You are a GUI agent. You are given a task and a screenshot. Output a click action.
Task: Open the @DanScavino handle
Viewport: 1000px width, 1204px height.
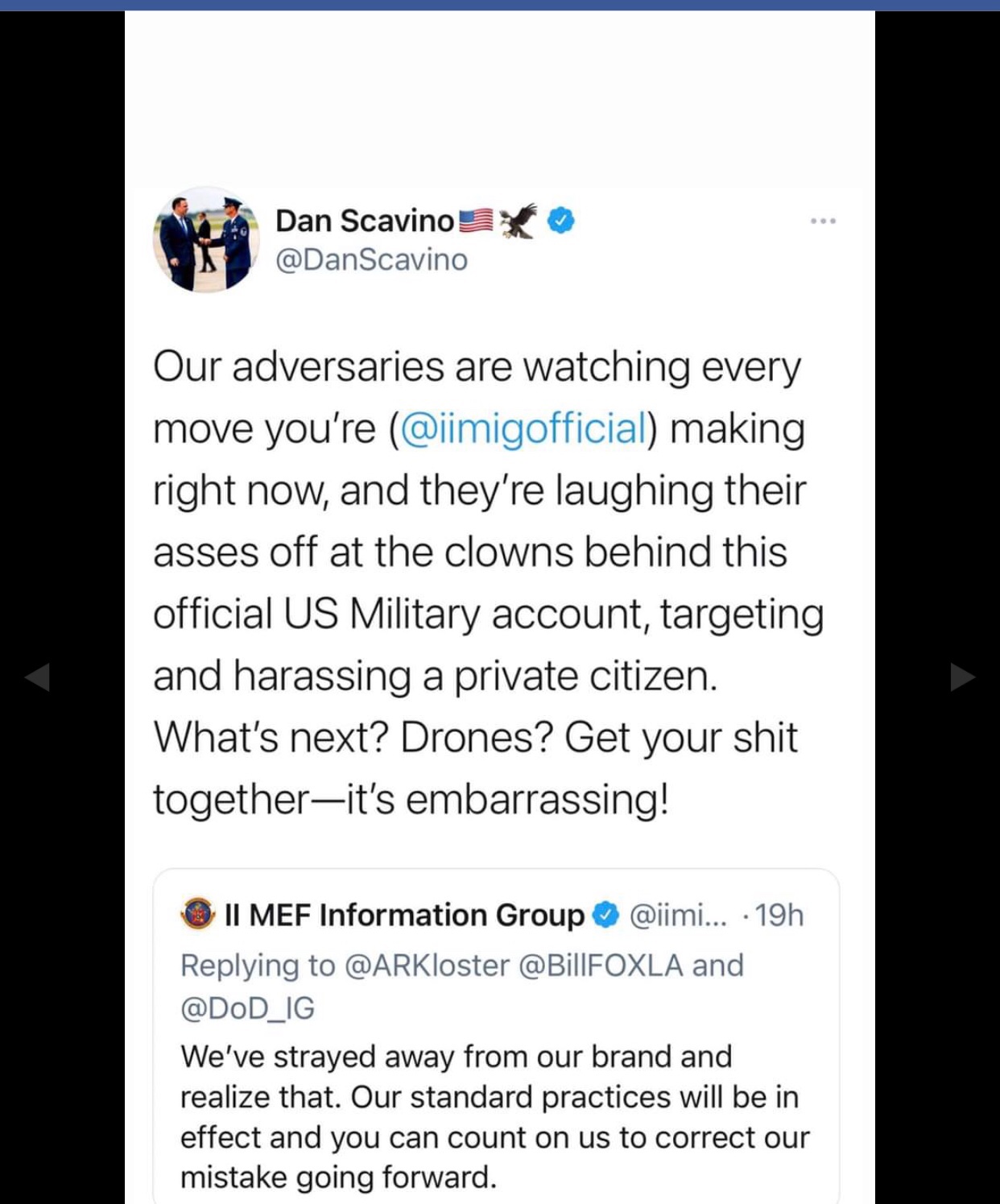(371, 260)
